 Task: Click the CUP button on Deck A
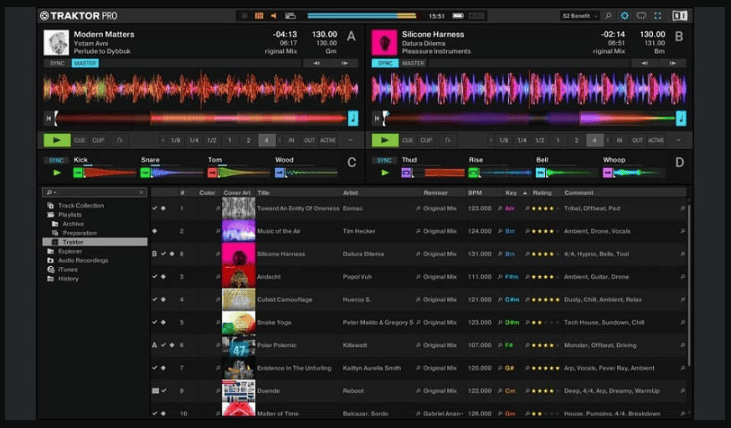(98, 140)
